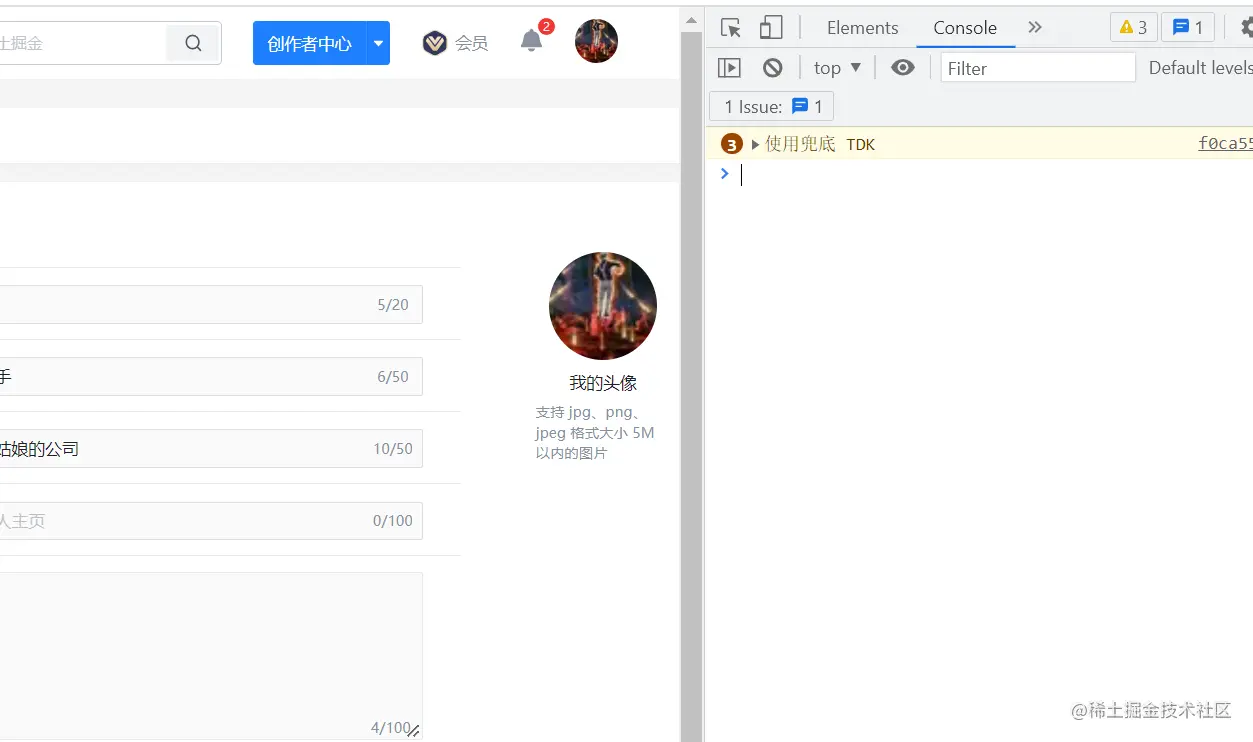The height and width of the screenshot is (742, 1253).
Task: Switch to the Console tab
Action: (x=965, y=28)
